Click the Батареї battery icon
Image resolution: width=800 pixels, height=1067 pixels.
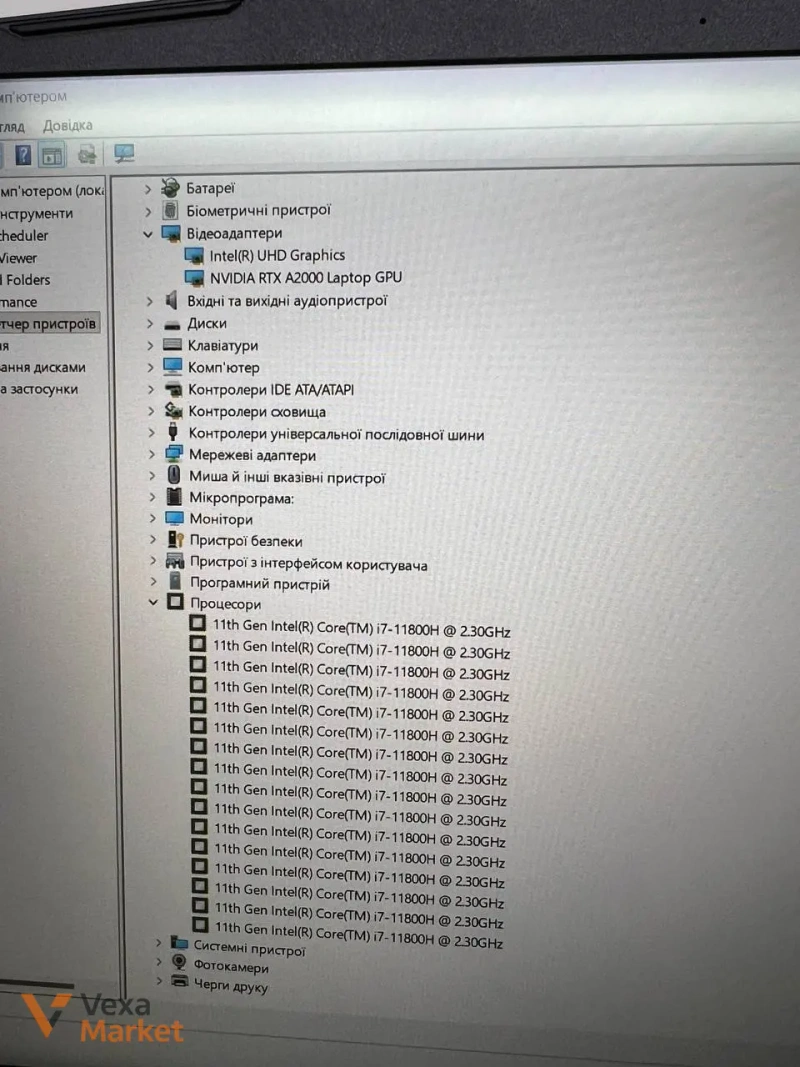coord(170,187)
